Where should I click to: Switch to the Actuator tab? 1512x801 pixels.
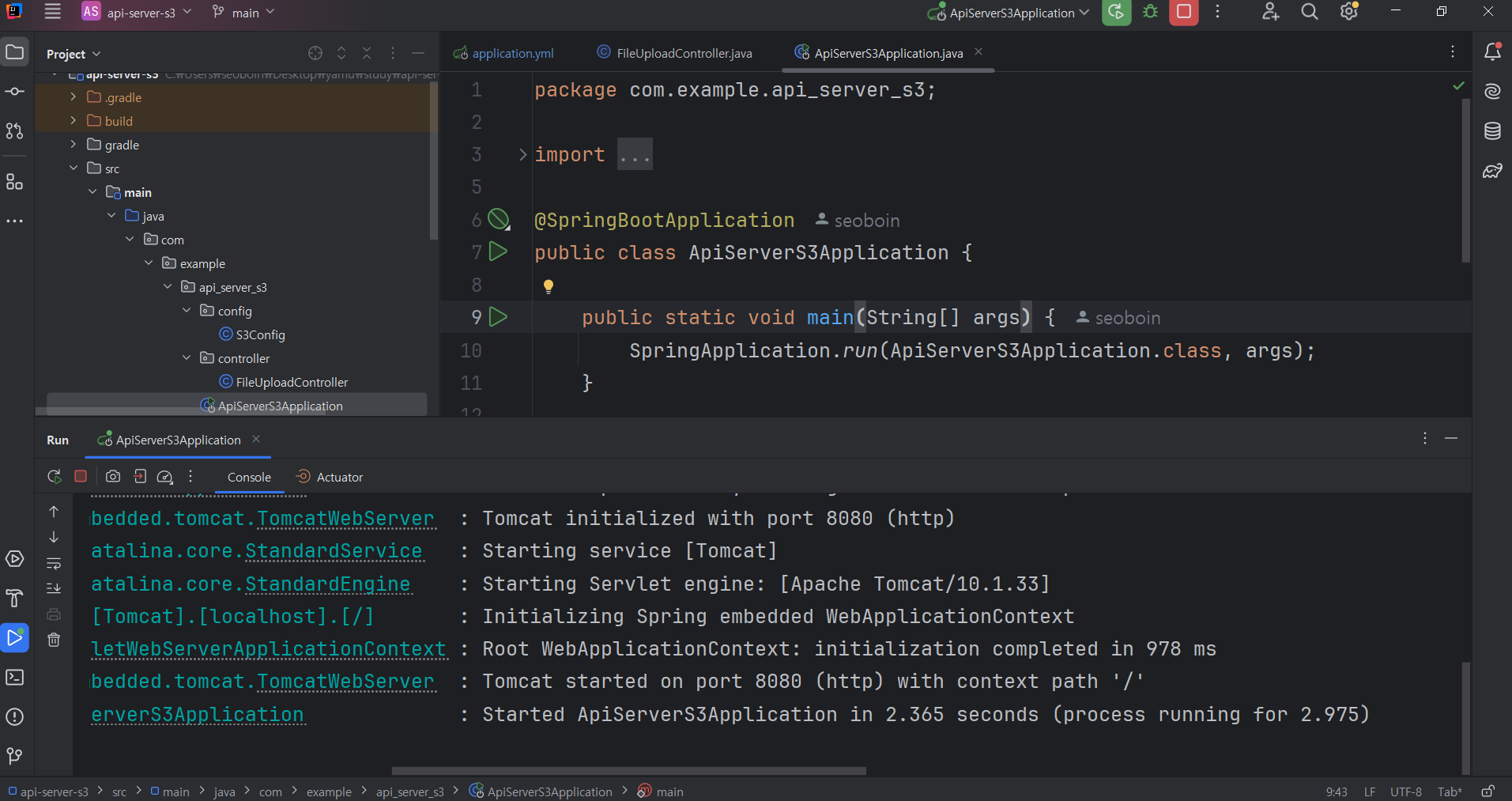click(x=330, y=477)
